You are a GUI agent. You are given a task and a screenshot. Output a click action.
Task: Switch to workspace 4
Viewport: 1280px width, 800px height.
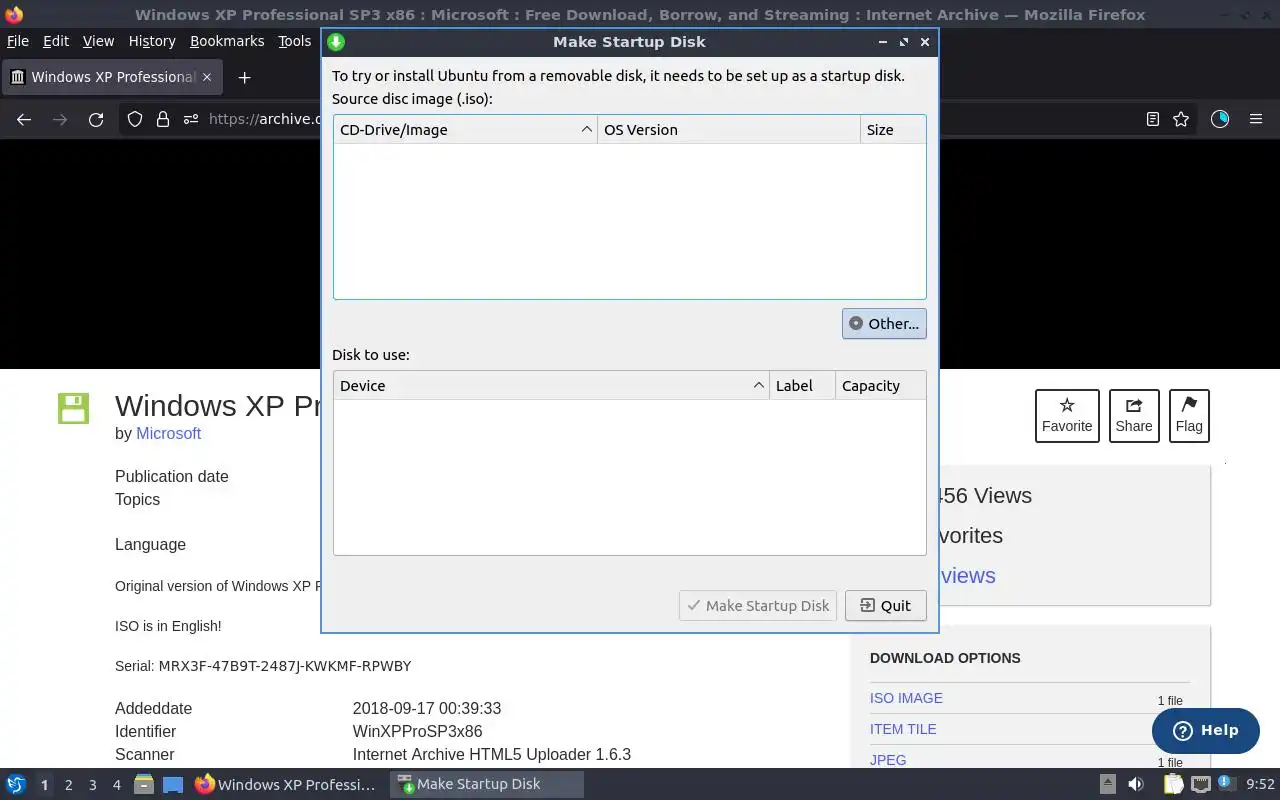point(117,785)
